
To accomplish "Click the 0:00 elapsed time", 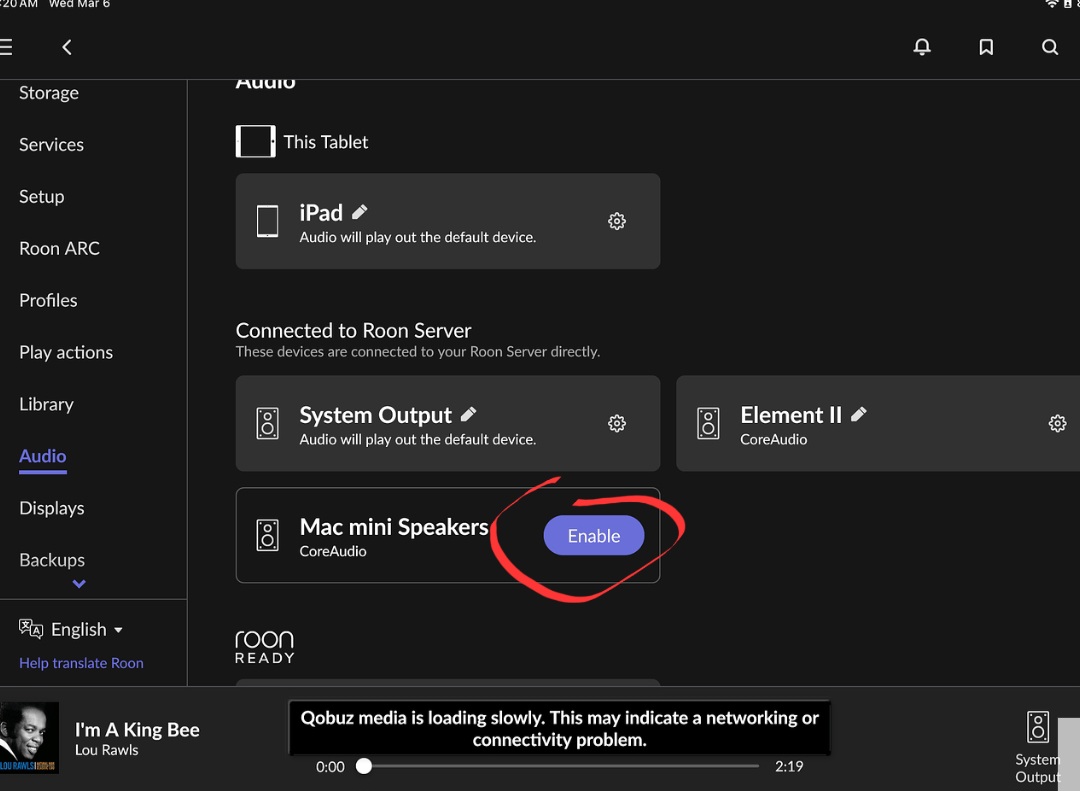I will tap(330, 766).
